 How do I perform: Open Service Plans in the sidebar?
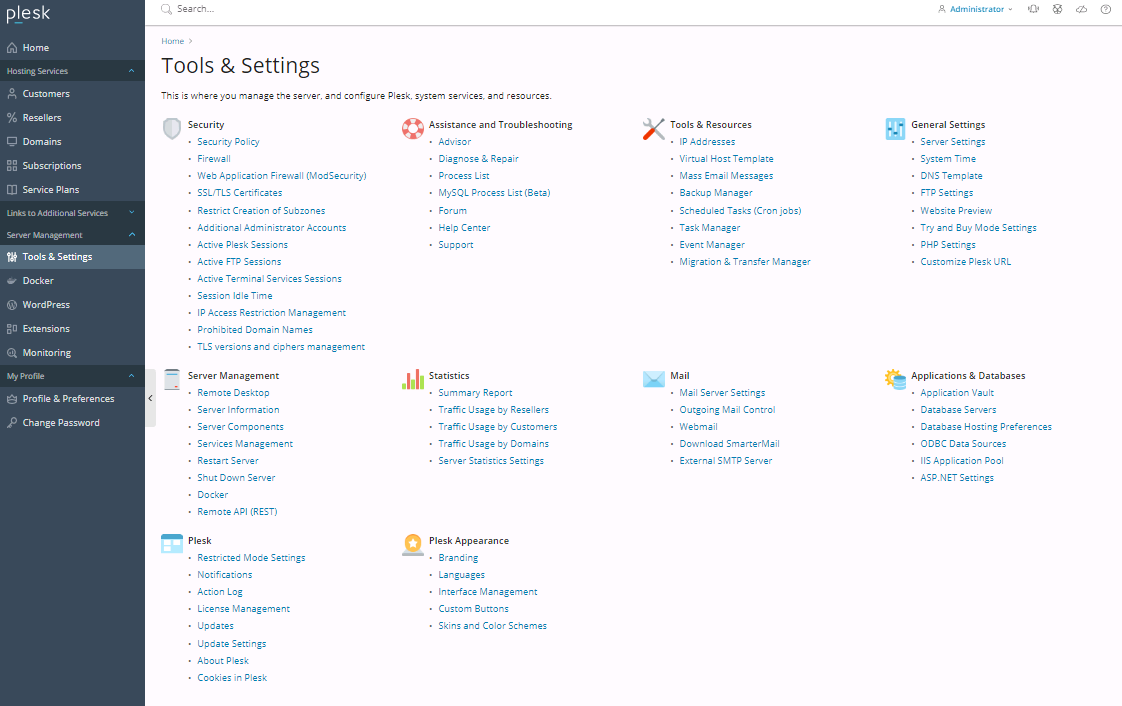tap(72, 190)
